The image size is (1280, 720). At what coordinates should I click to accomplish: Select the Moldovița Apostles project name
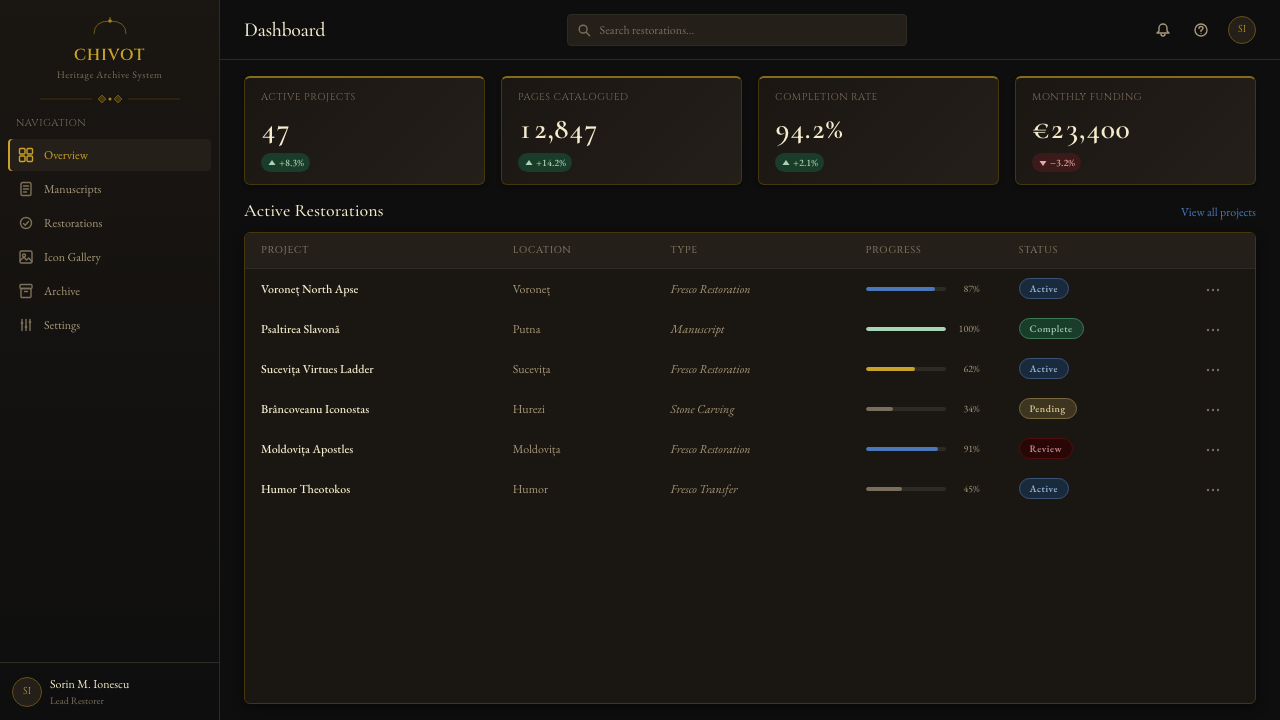click(307, 449)
